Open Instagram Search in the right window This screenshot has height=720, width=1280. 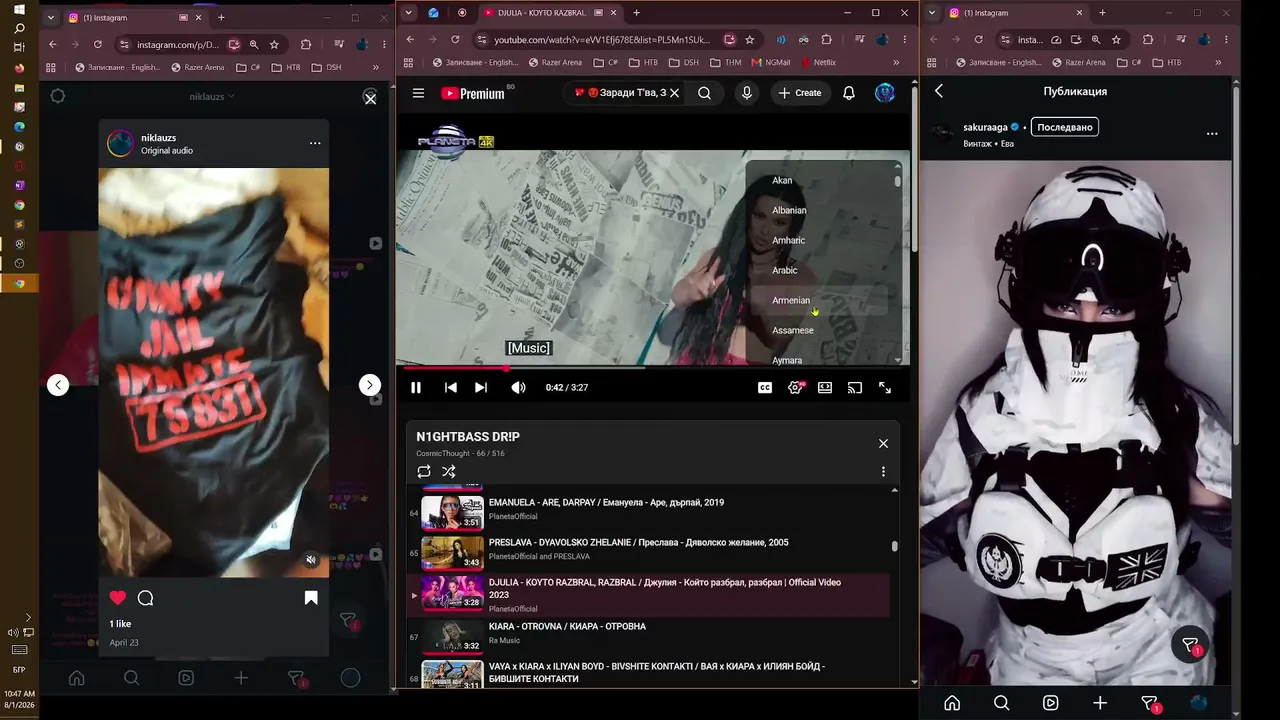[x=1001, y=703]
